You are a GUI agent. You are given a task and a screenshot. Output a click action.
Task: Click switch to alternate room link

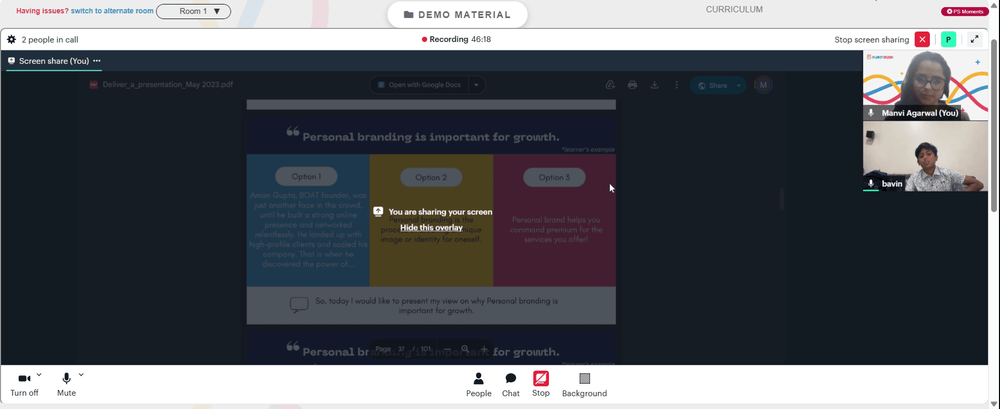(x=112, y=11)
